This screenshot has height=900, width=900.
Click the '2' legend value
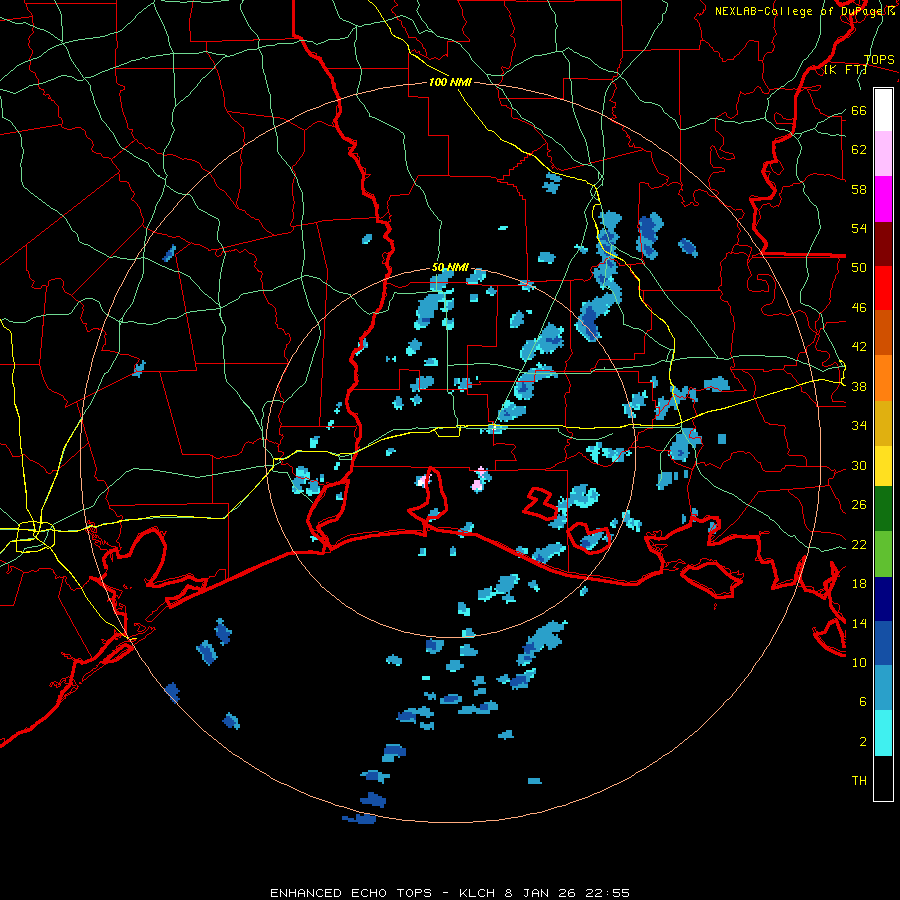(863, 742)
